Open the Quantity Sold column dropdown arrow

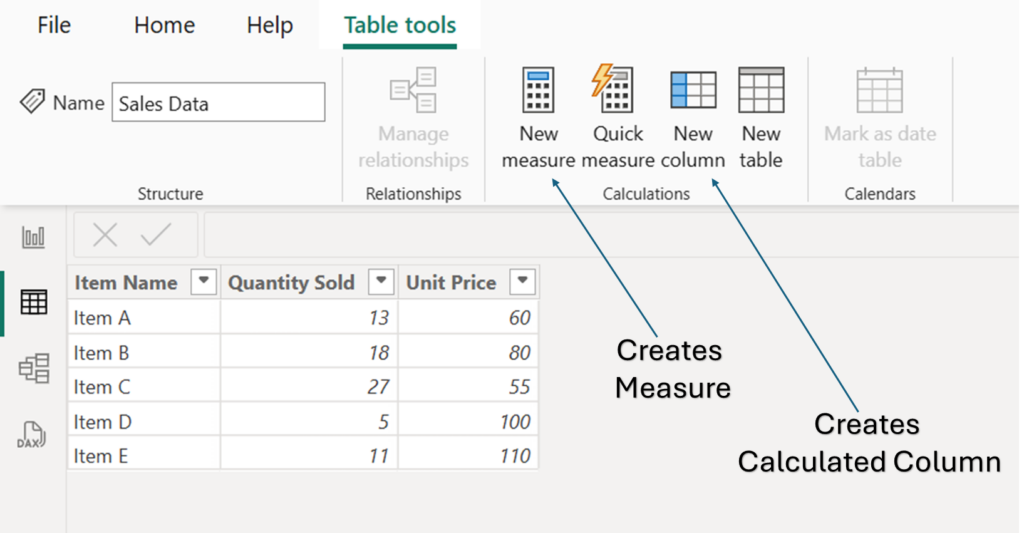pos(381,282)
